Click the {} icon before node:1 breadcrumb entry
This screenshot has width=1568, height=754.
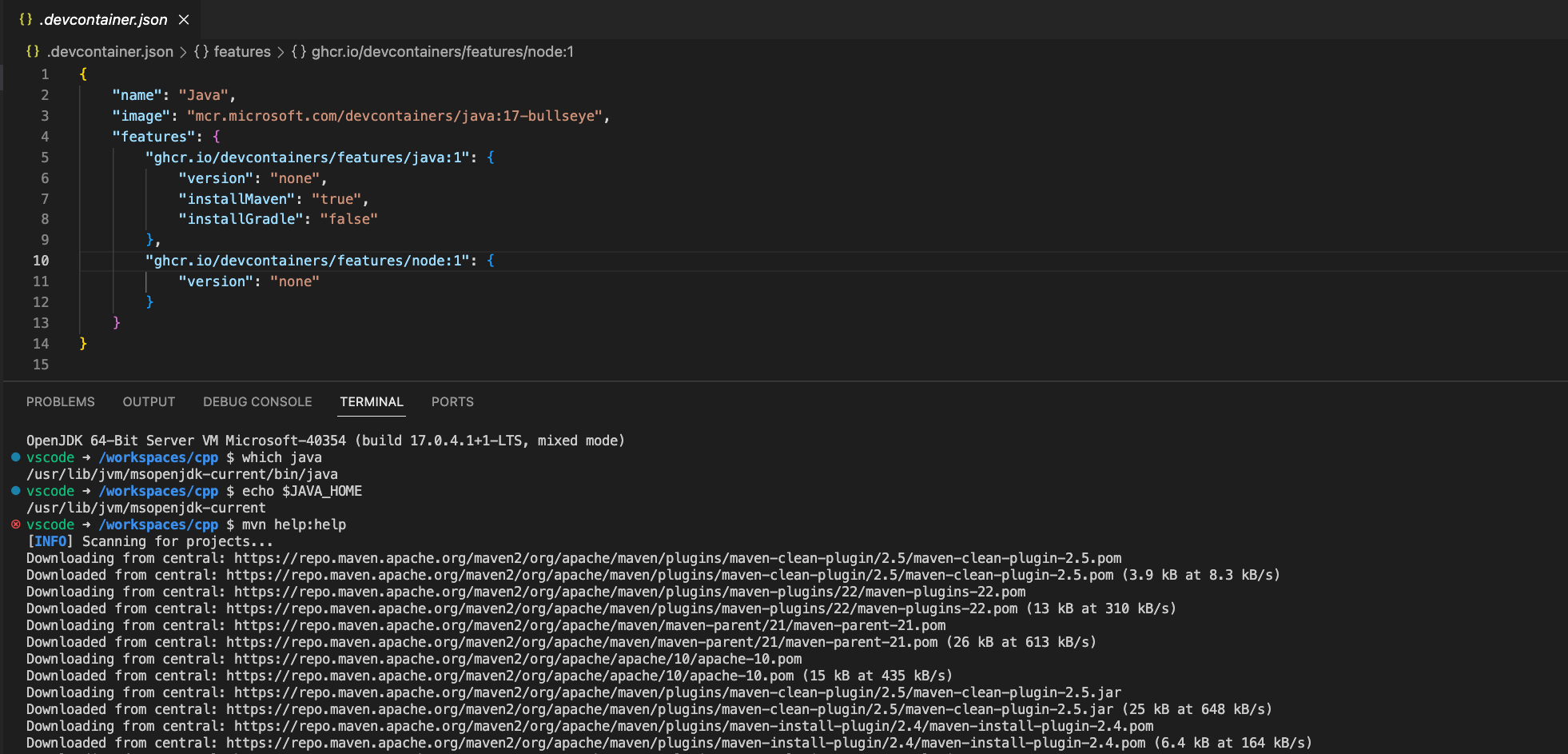tap(300, 51)
